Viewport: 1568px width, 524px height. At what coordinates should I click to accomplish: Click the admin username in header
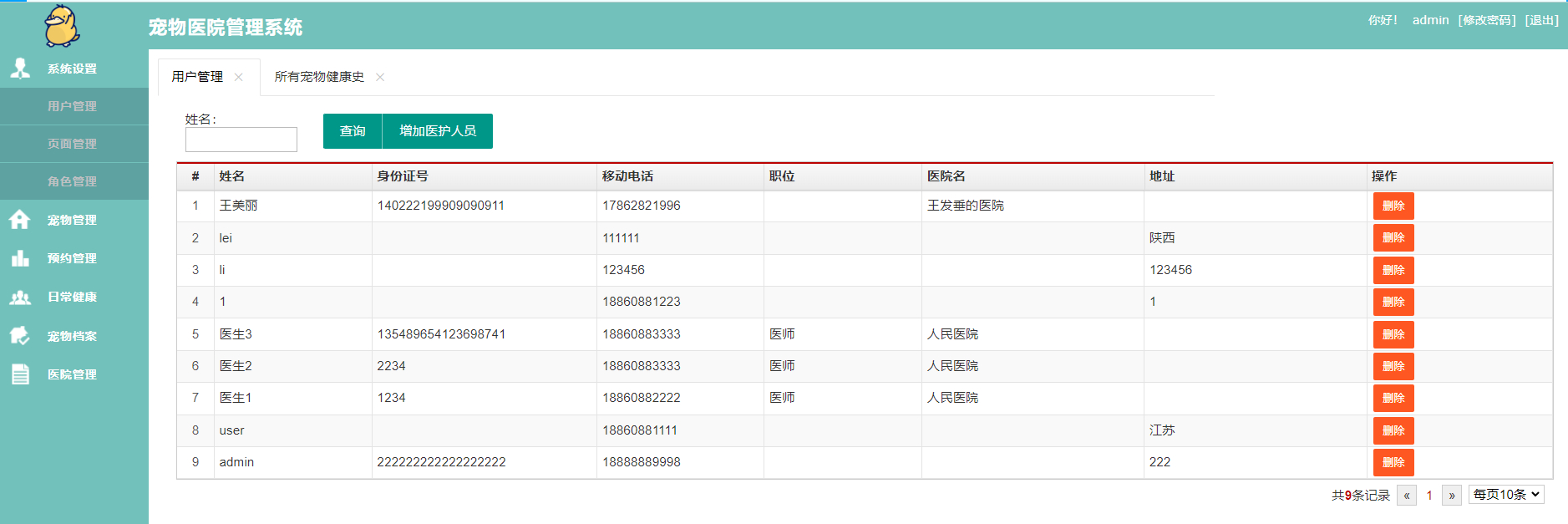coord(1430,20)
